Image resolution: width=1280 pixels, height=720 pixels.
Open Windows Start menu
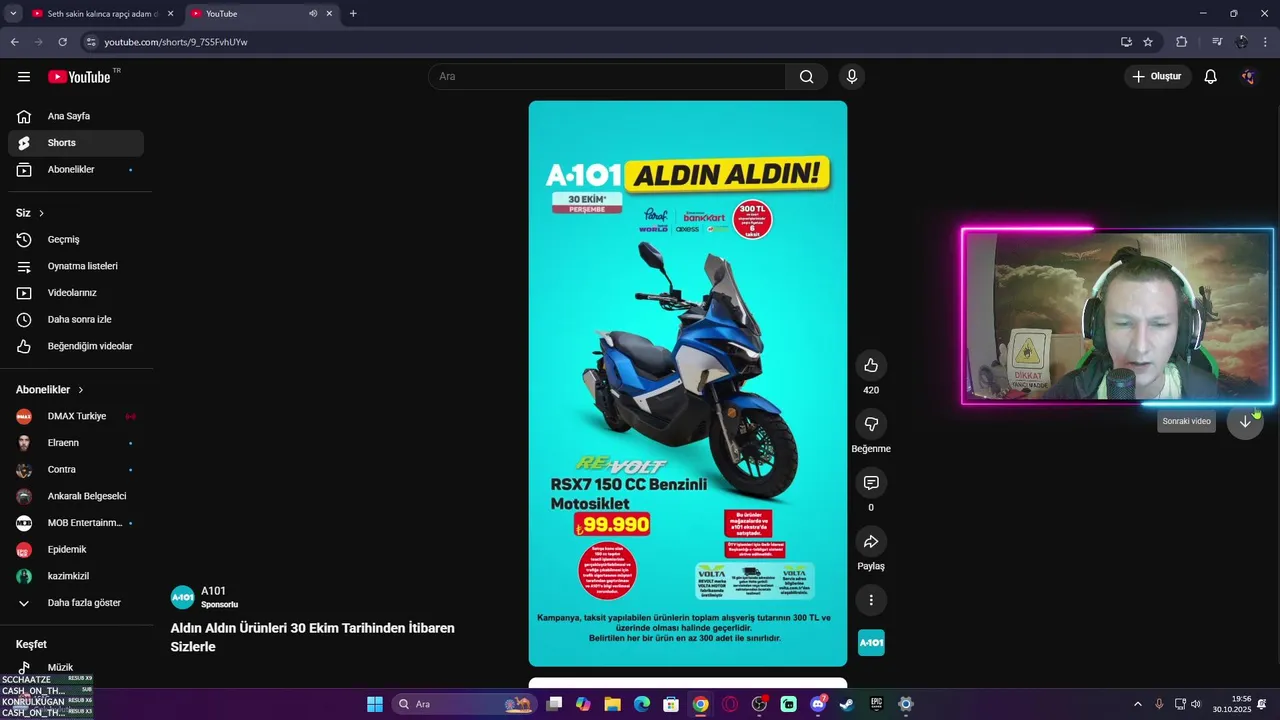tap(375, 704)
